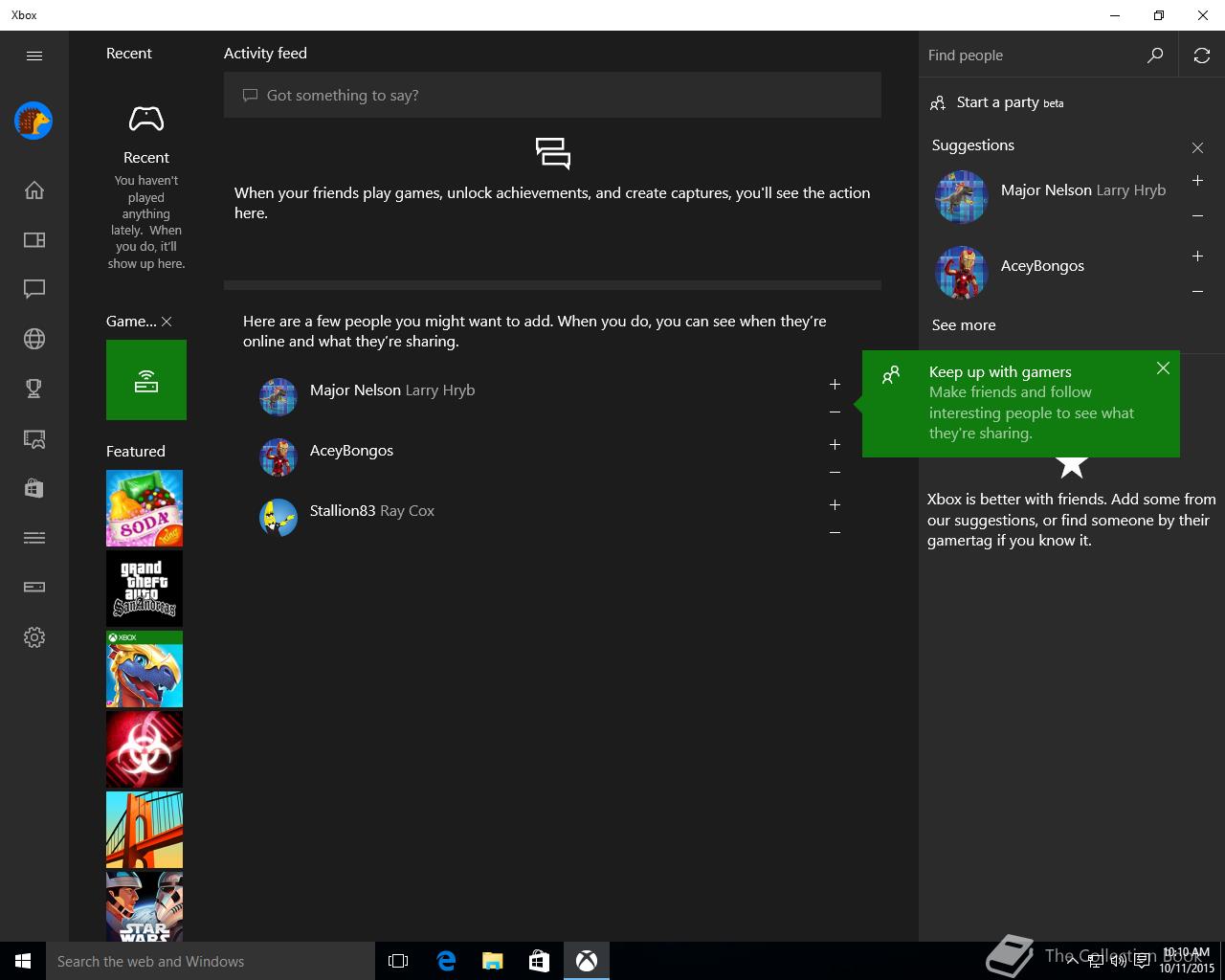
Task: Click See more suggestions
Action: click(x=964, y=325)
